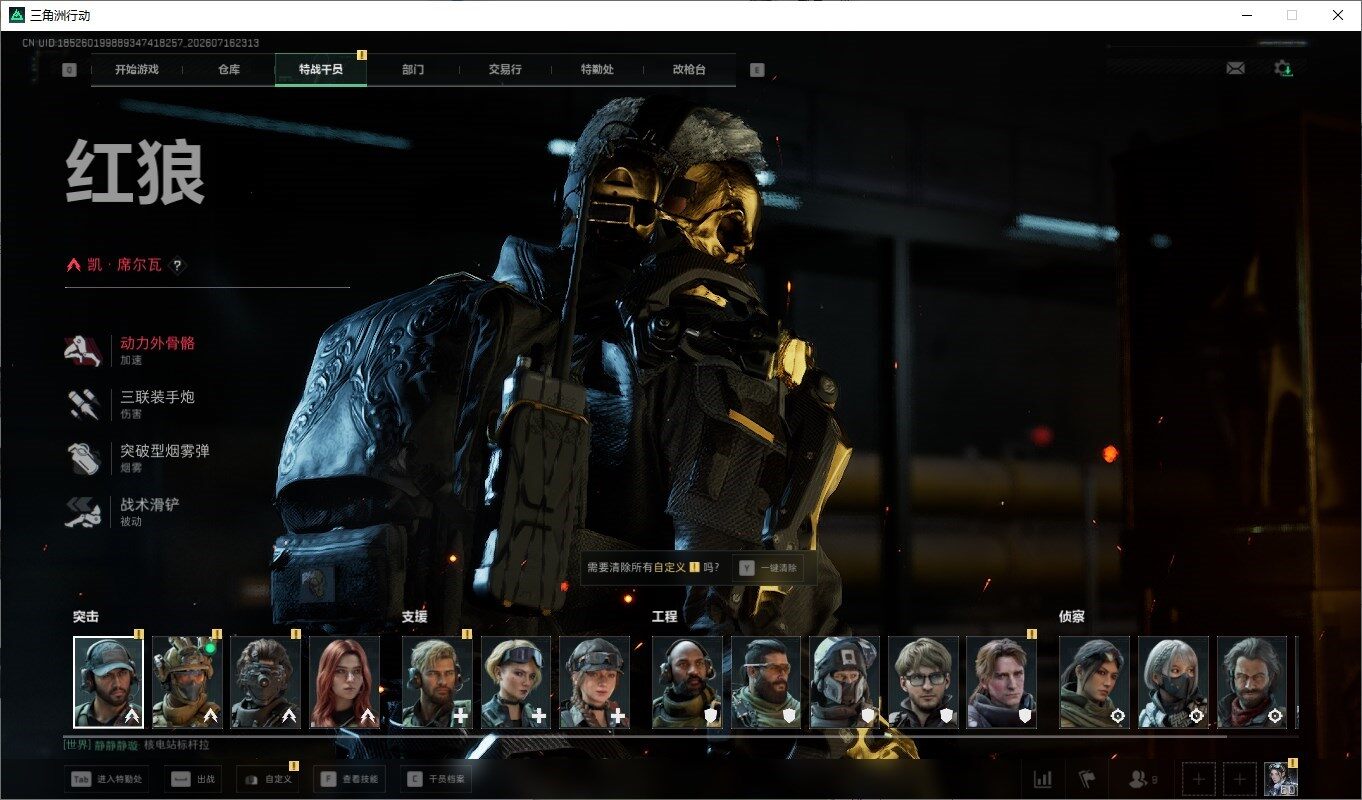Switch to the 仓库 tab
Viewport: 1362px width, 800px height.
pyautogui.click(x=229, y=70)
